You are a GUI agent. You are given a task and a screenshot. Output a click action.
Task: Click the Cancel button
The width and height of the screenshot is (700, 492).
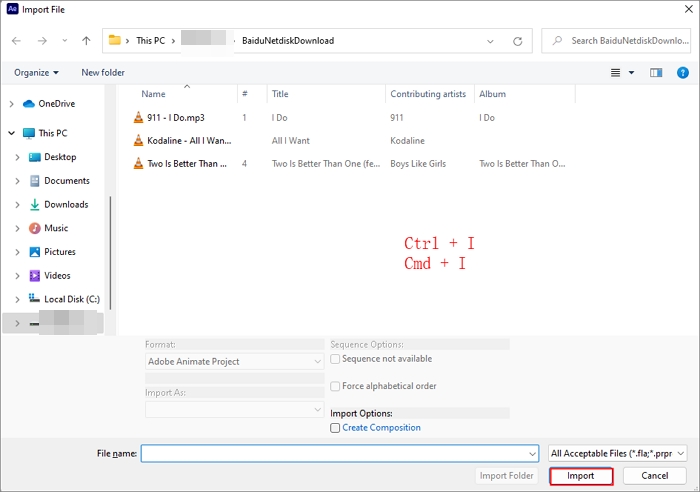[x=655, y=476]
